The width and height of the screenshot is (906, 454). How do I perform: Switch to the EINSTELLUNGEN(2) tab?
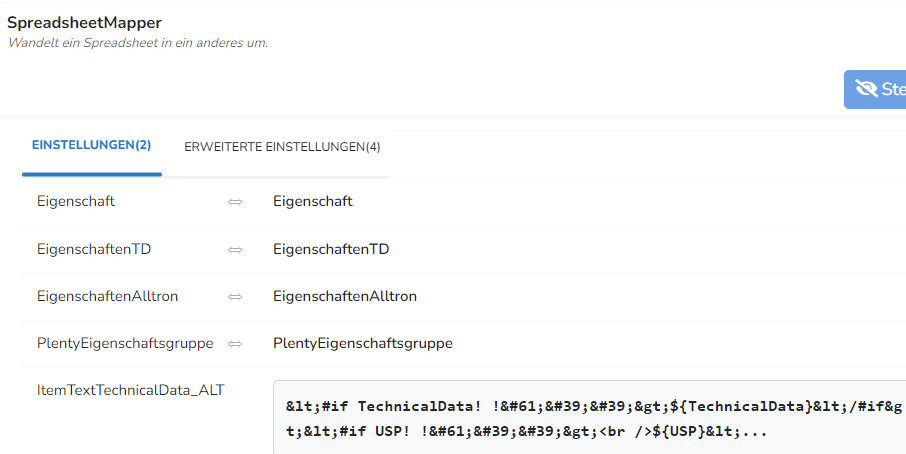91,145
